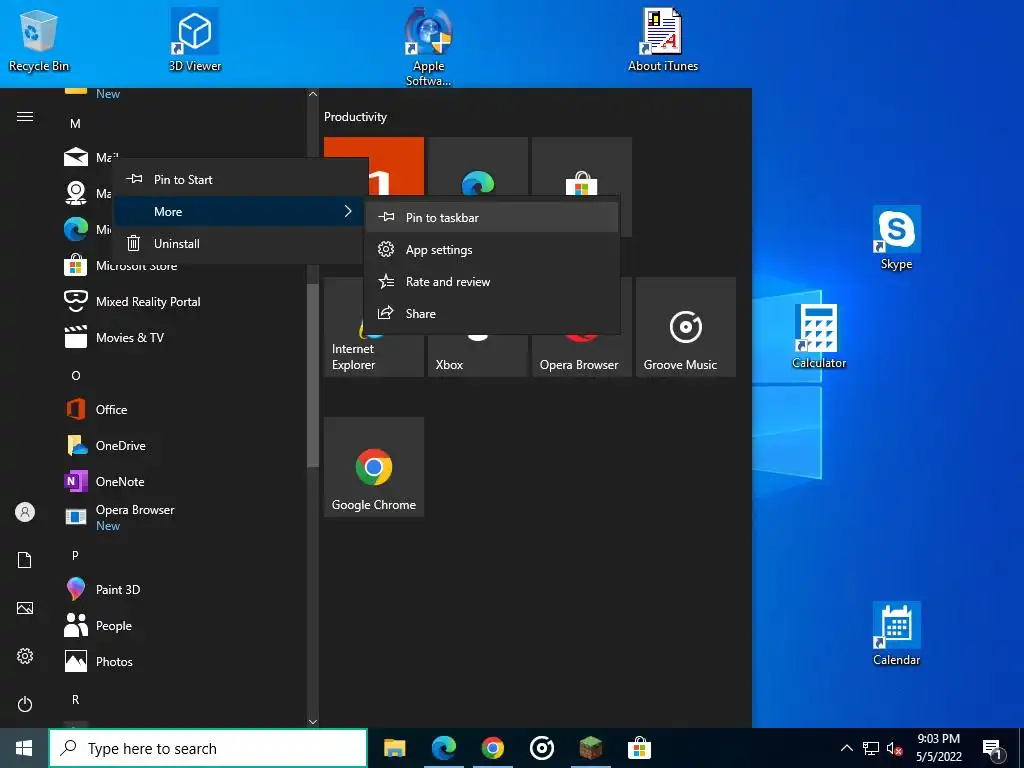Image resolution: width=1024 pixels, height=768 pixels.
Task: Click the letter R section header
Action: (75, 699)
